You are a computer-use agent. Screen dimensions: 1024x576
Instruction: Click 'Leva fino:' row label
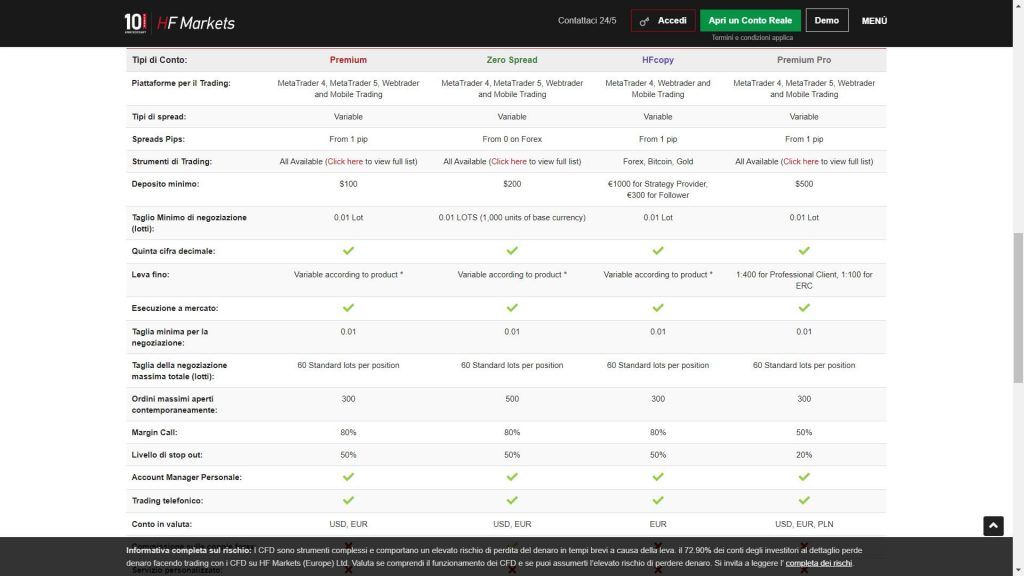click(x=150, y=274)
